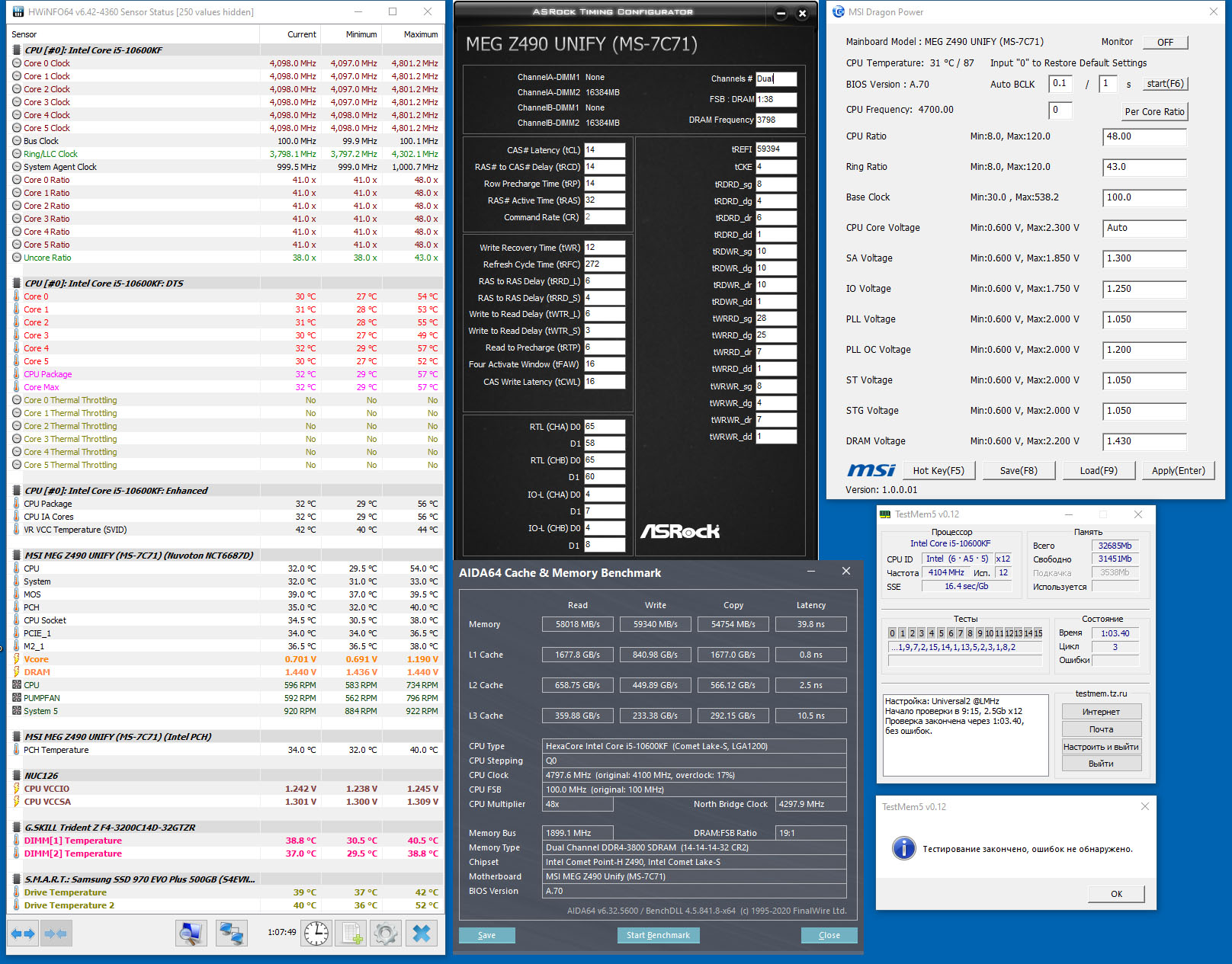Screen dimensions: 1232x964
Task: Click the CAS# Latency (tCL) field
Action: click(605, 150)
